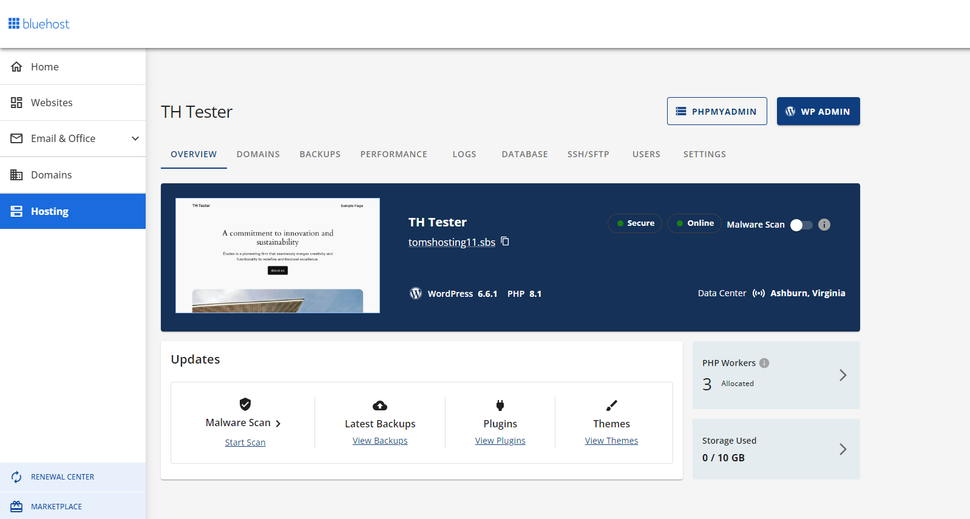
Task: Open Storage Used details with the arrow
Action: (843, 449)
